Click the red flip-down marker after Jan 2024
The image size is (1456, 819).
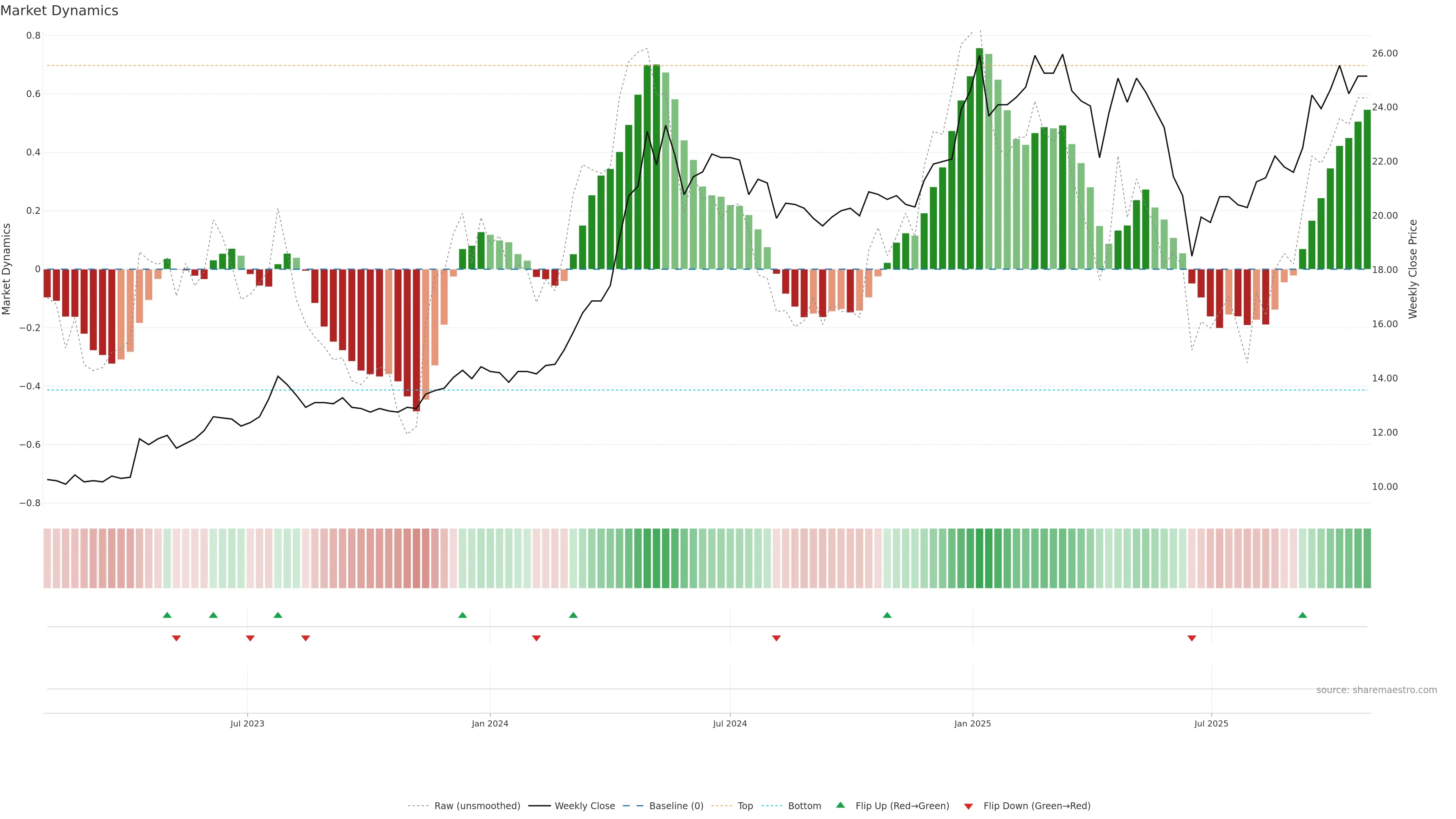tap(537, 638)
